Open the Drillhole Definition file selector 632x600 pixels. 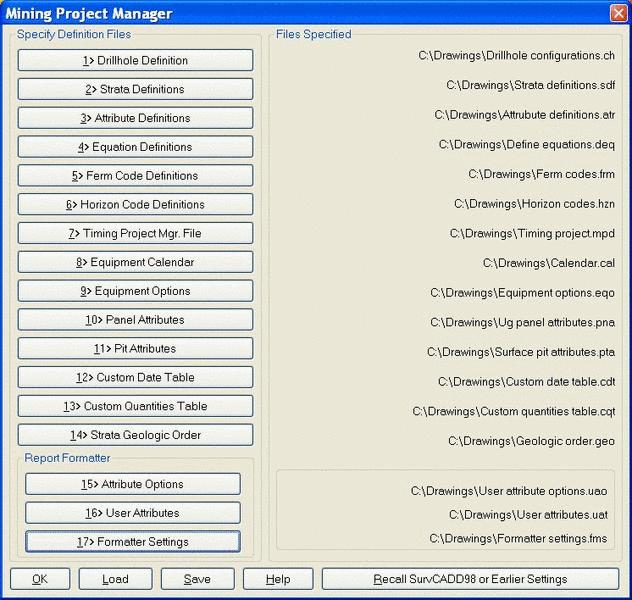135,60
